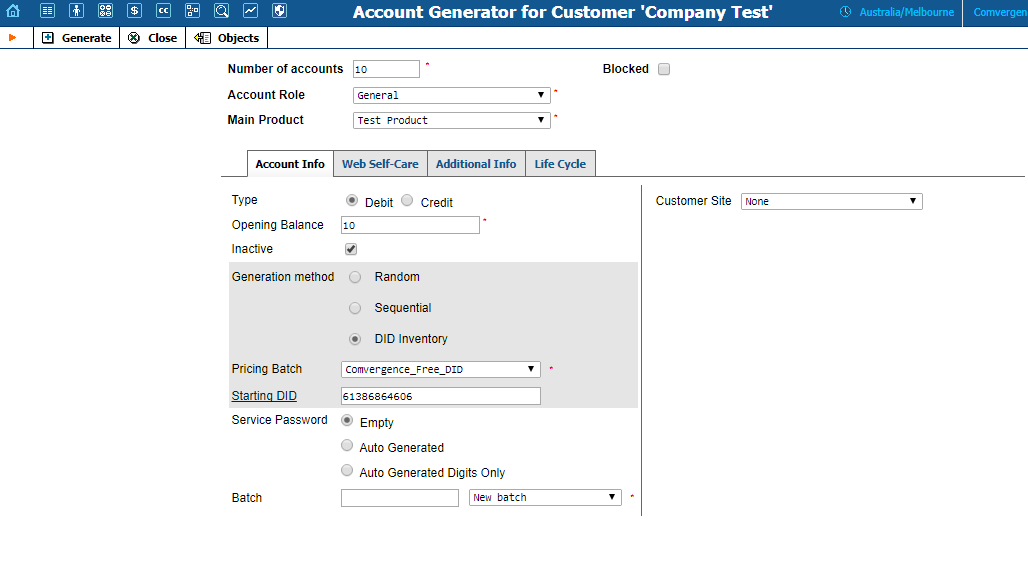The width and height of the screenshot is (1028, 587).
Task: Uncheck the Inactive checkbox
Action: click(351, 249)
